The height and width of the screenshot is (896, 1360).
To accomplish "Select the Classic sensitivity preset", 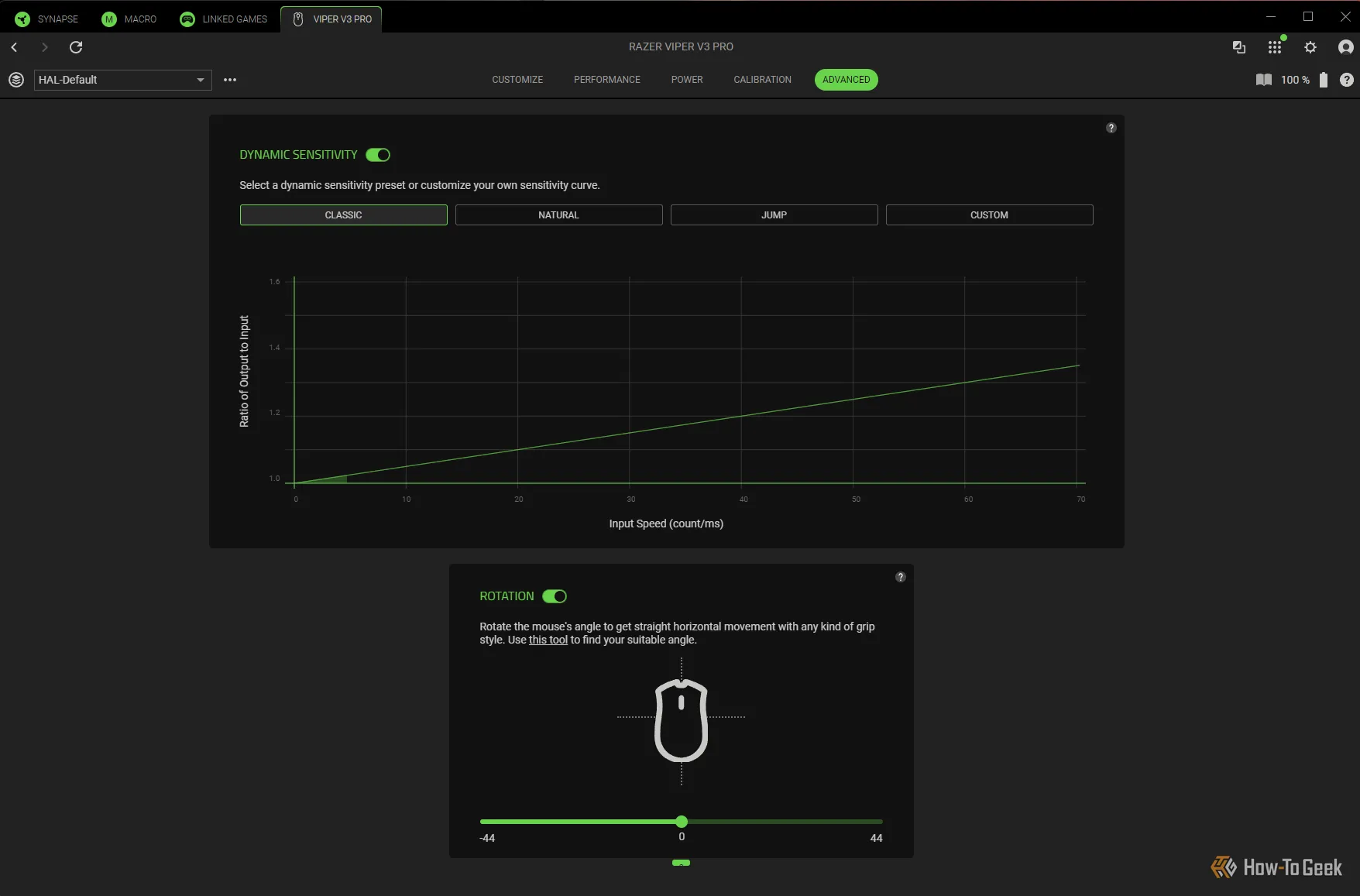I will [344, 215].
